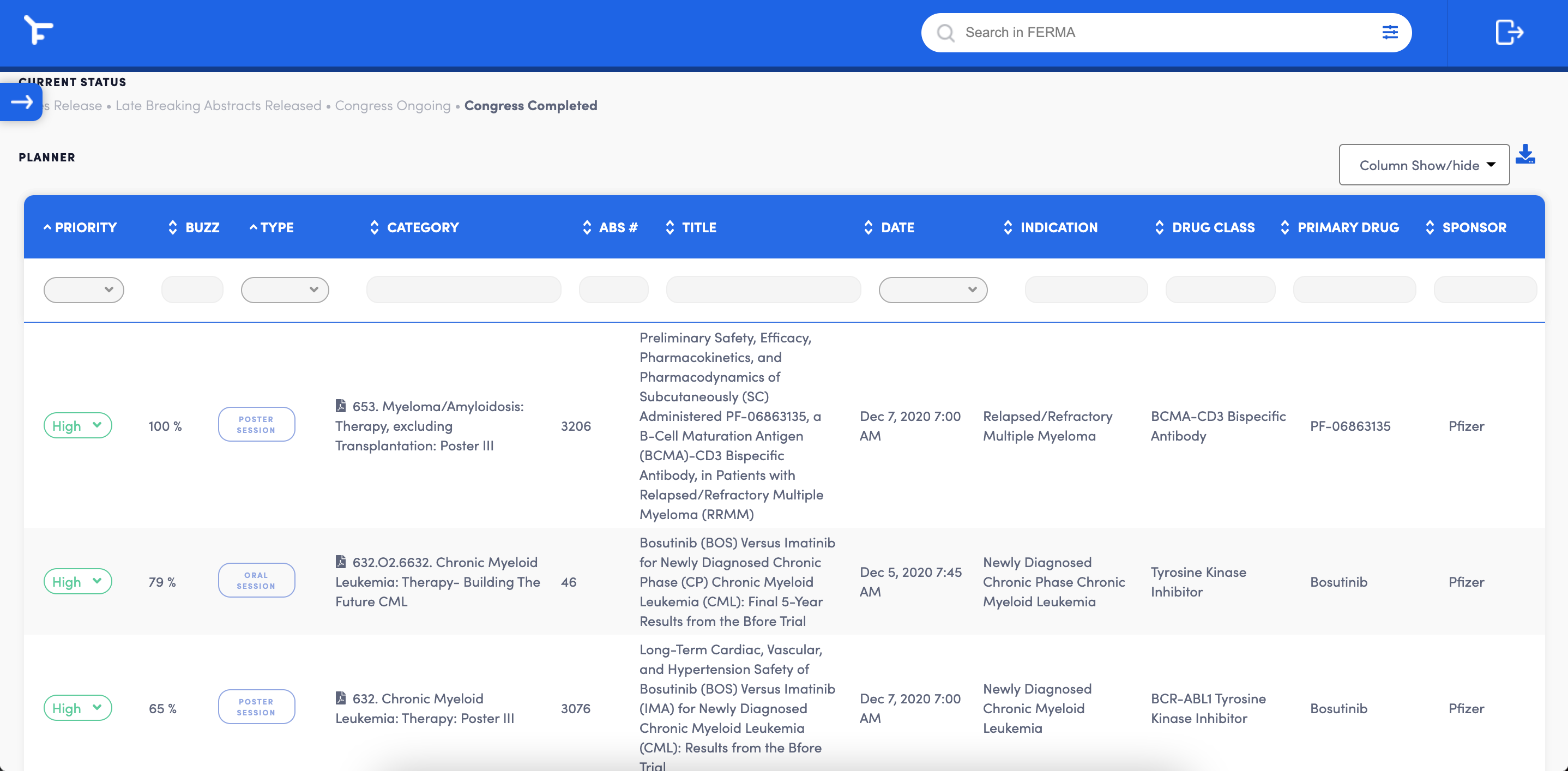Sort by Title column arrows
The width and height of the screenshot is (1568, 771).
670,227
